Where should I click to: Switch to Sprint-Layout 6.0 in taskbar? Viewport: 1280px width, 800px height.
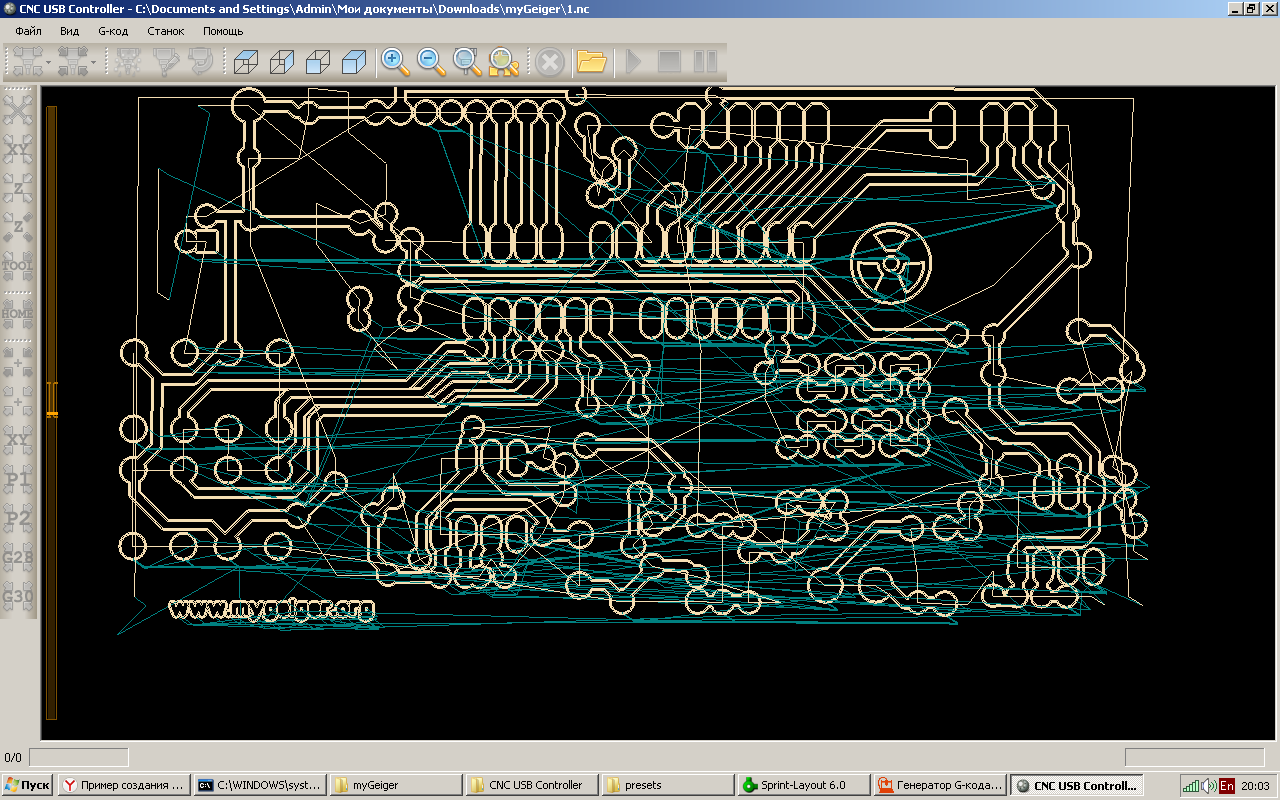click(x=802, y=785)
